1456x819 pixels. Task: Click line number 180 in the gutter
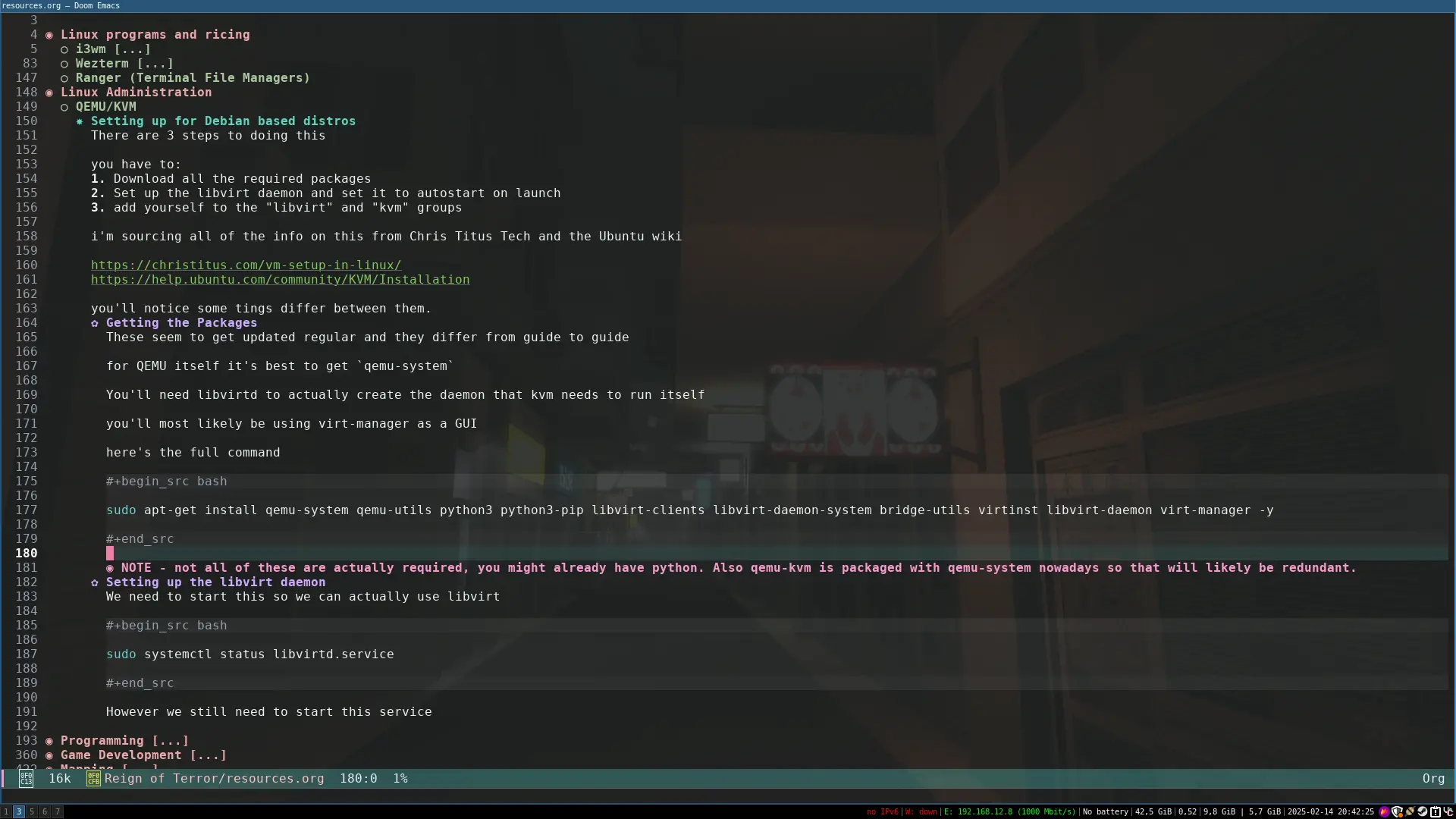pyautogui.click(x=27, y=554)
